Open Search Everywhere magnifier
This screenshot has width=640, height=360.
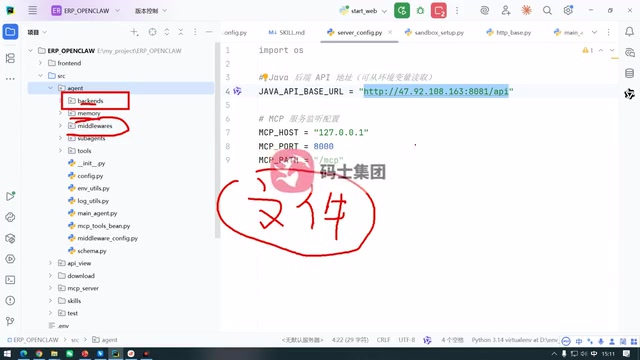point(547,11)
